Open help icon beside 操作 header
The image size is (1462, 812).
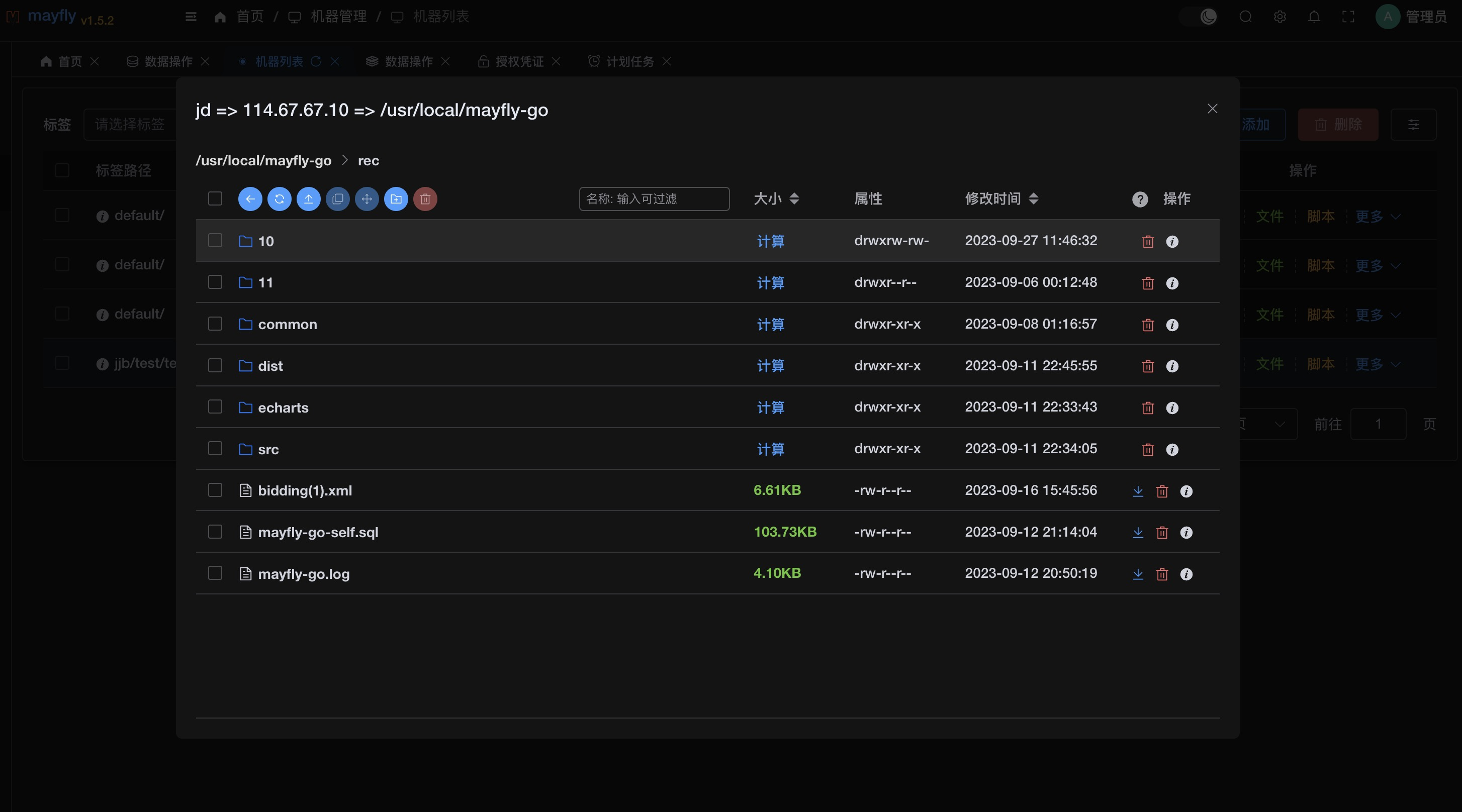coord(1140,199)
